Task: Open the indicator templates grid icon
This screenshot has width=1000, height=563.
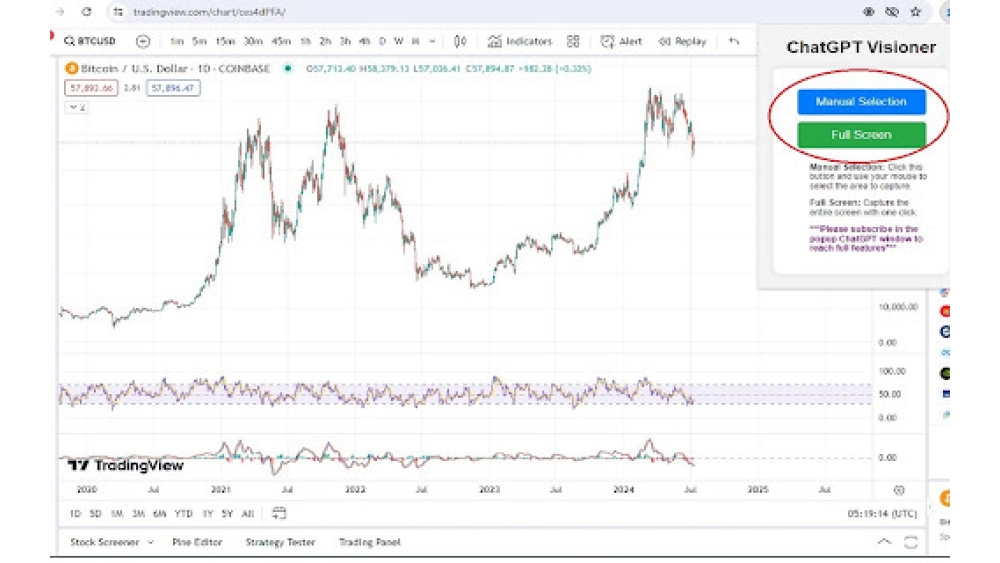Action: coord(573,41)
